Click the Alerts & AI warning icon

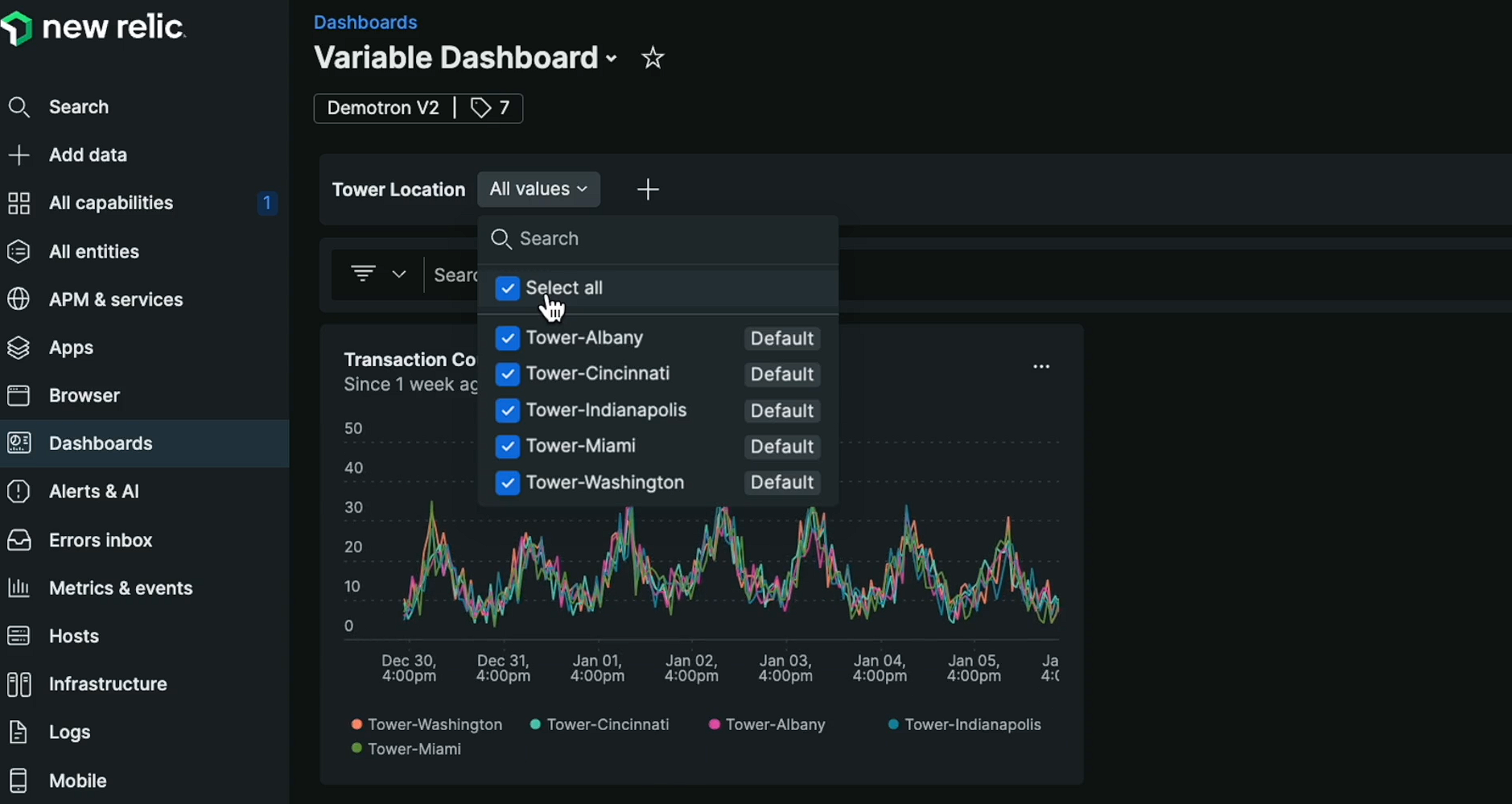[x=19, y=492]
